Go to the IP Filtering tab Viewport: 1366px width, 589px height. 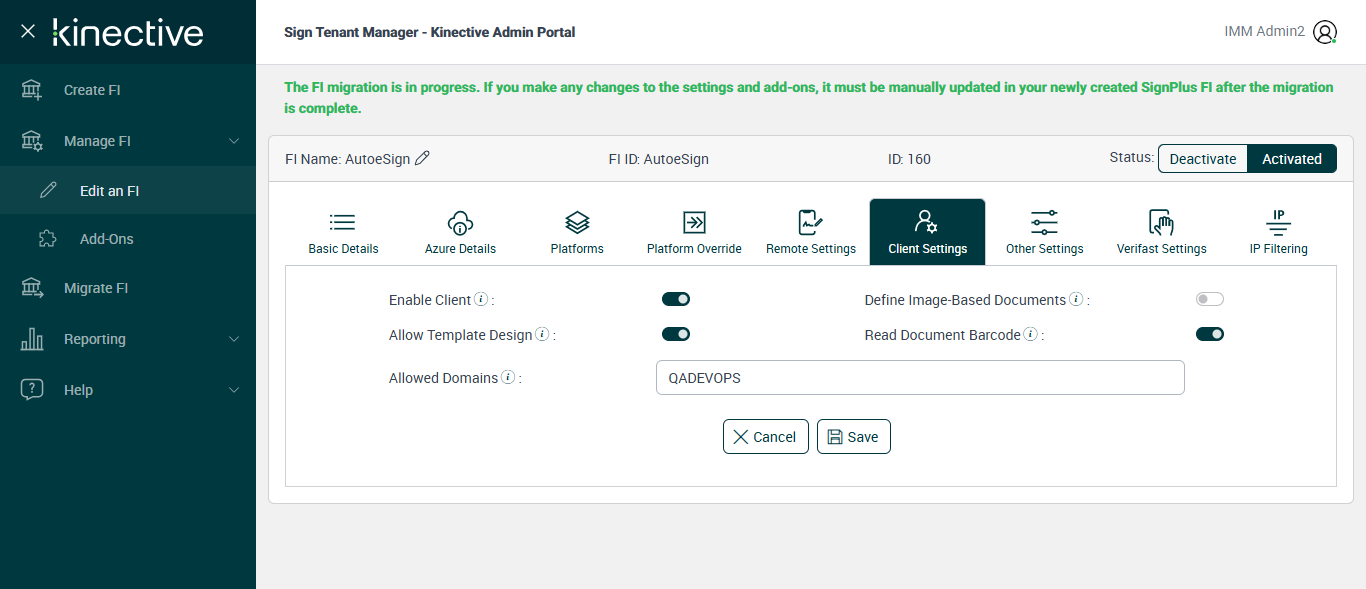coord(1278,232)
